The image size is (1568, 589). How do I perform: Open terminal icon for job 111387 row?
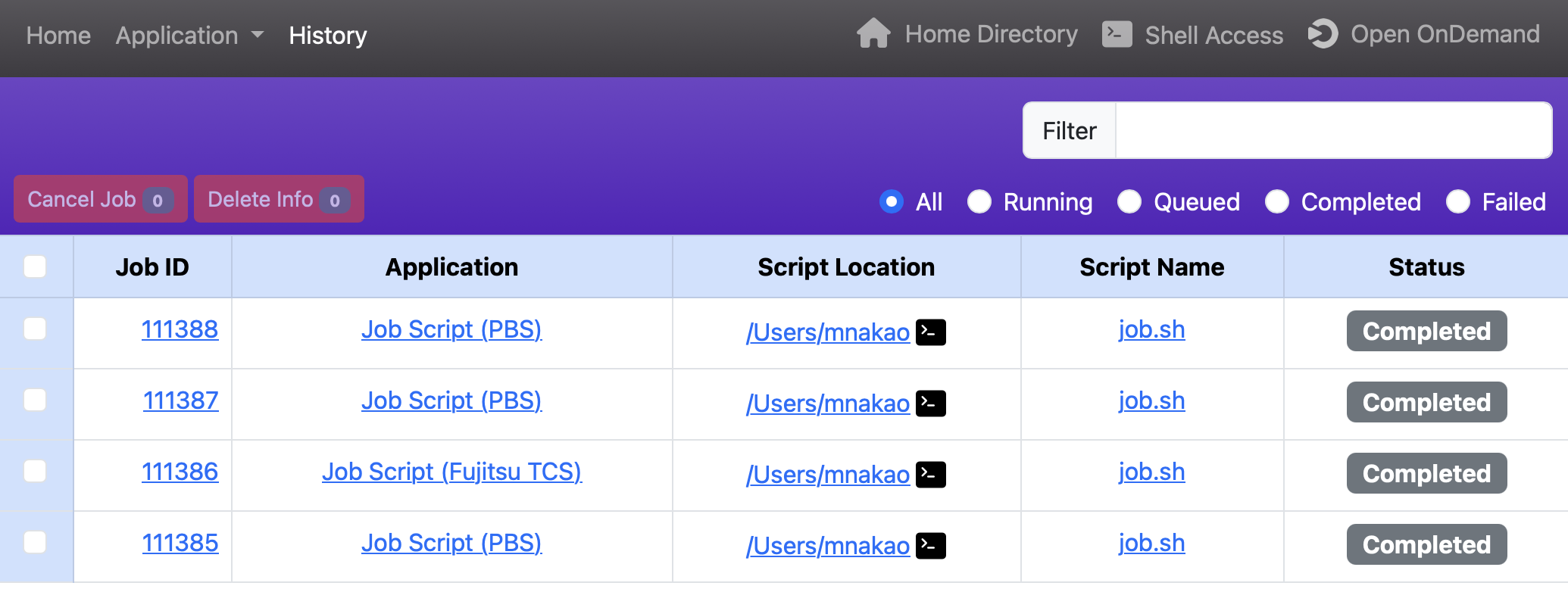pyautogui.click(x=930, y=404)
